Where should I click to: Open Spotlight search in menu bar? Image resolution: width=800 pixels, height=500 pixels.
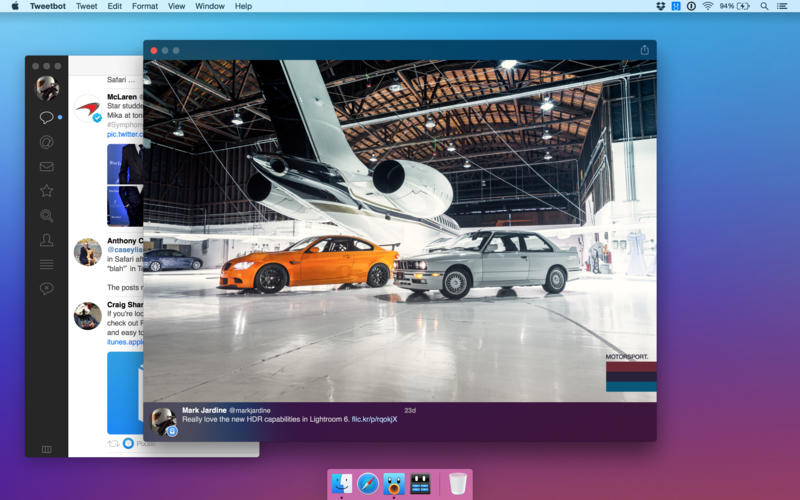(x=764, y=6)
